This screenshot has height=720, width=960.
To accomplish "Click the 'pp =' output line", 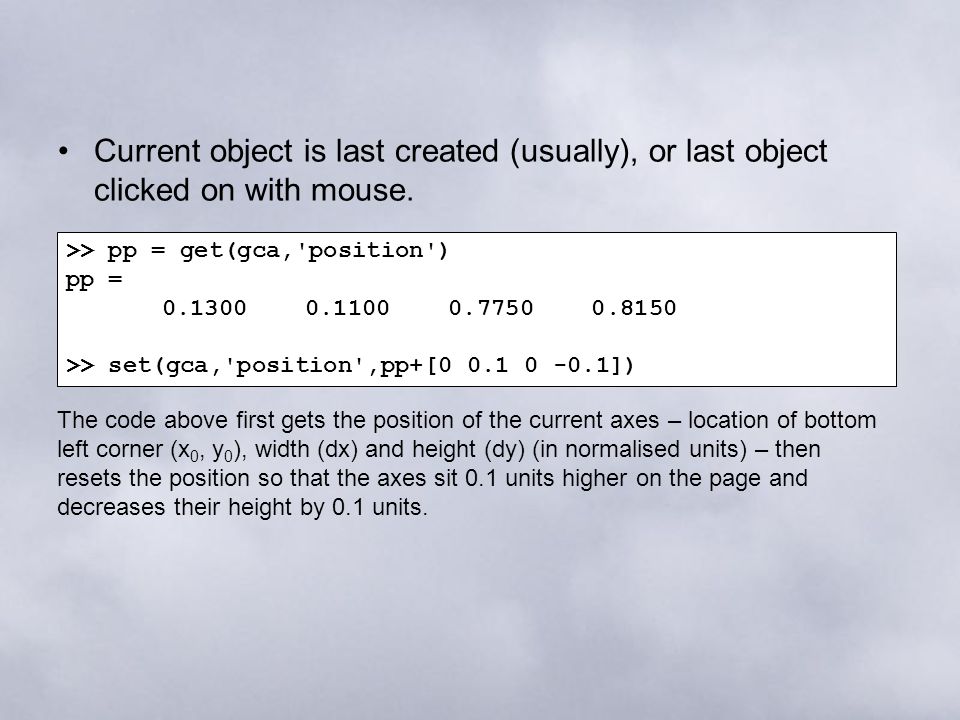I will pos(94,280).
